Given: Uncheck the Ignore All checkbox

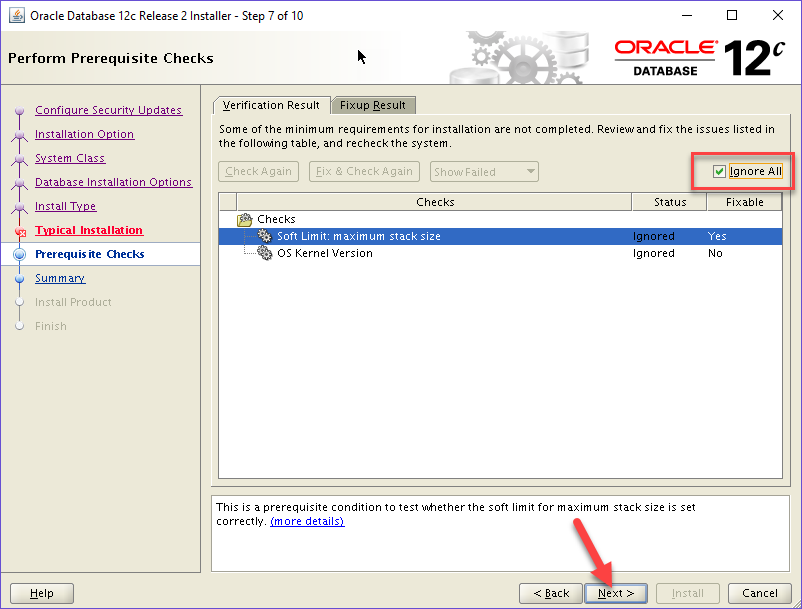Looking at the screenshot, I should 719,172.
